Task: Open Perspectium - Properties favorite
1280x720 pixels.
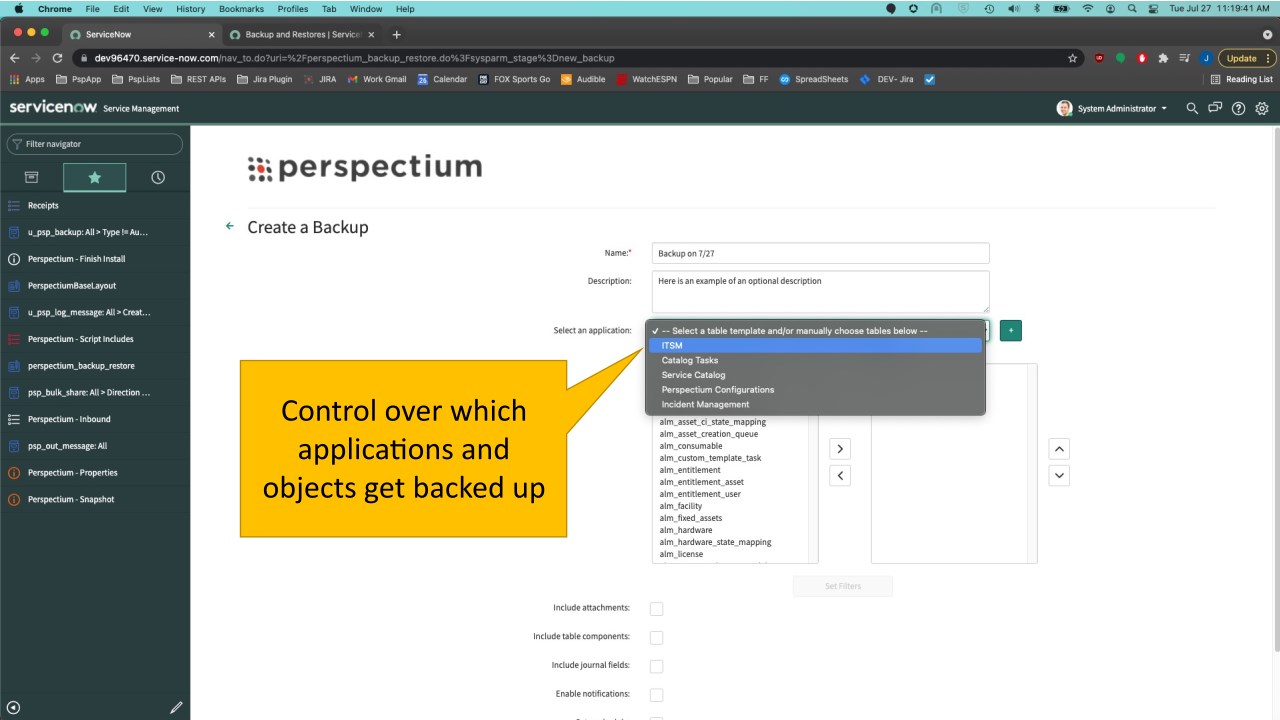Action: tap(95, 473)
